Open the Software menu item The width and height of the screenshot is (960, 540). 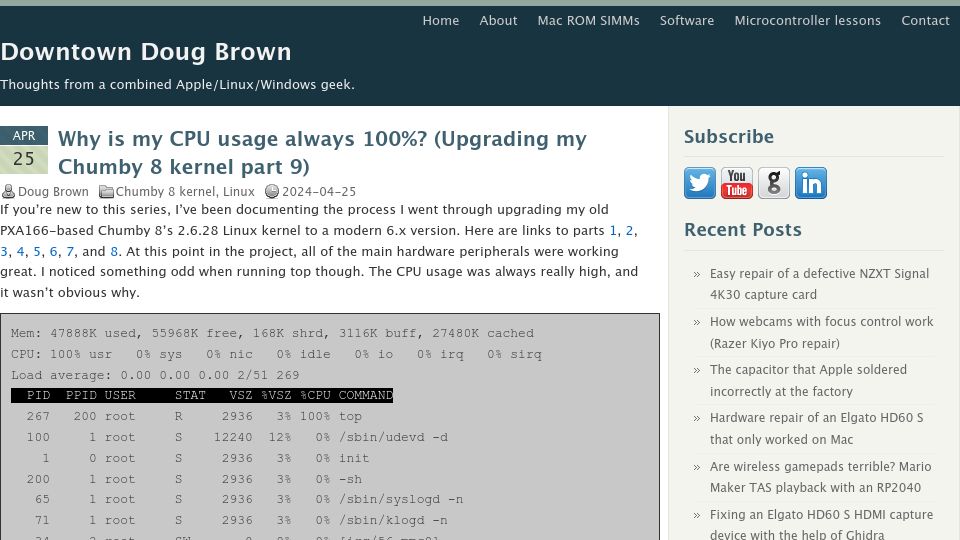coord(687,21)
